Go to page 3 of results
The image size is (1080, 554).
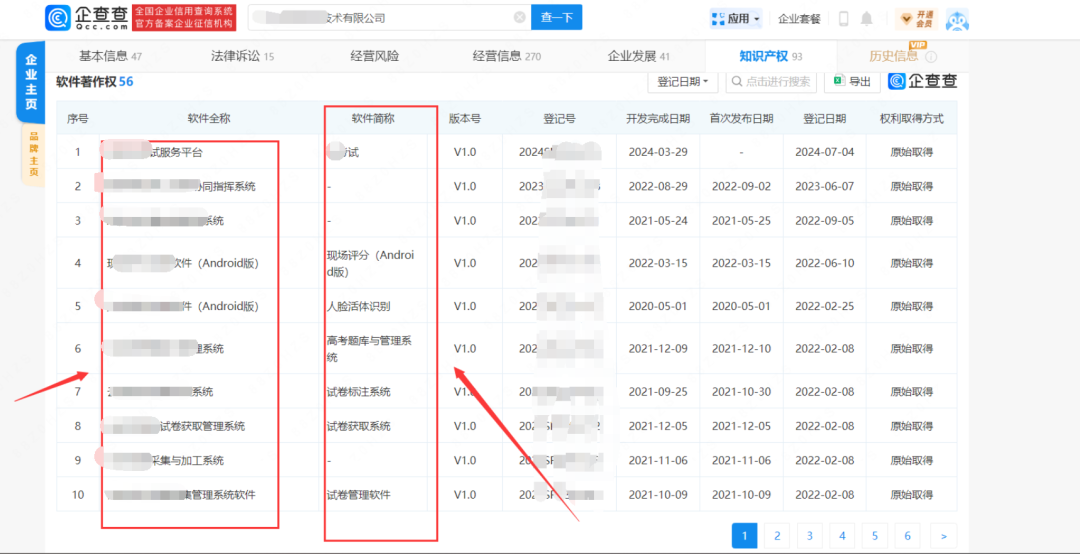[x=810, y=535]
